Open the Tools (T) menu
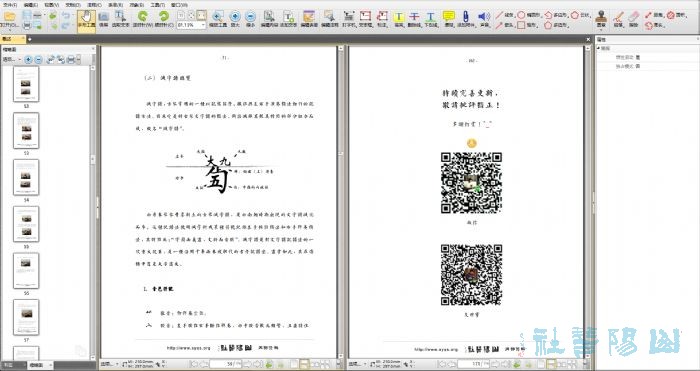This screenshot has width=700, height=371. pyautogui.click(x=158, y=5)
